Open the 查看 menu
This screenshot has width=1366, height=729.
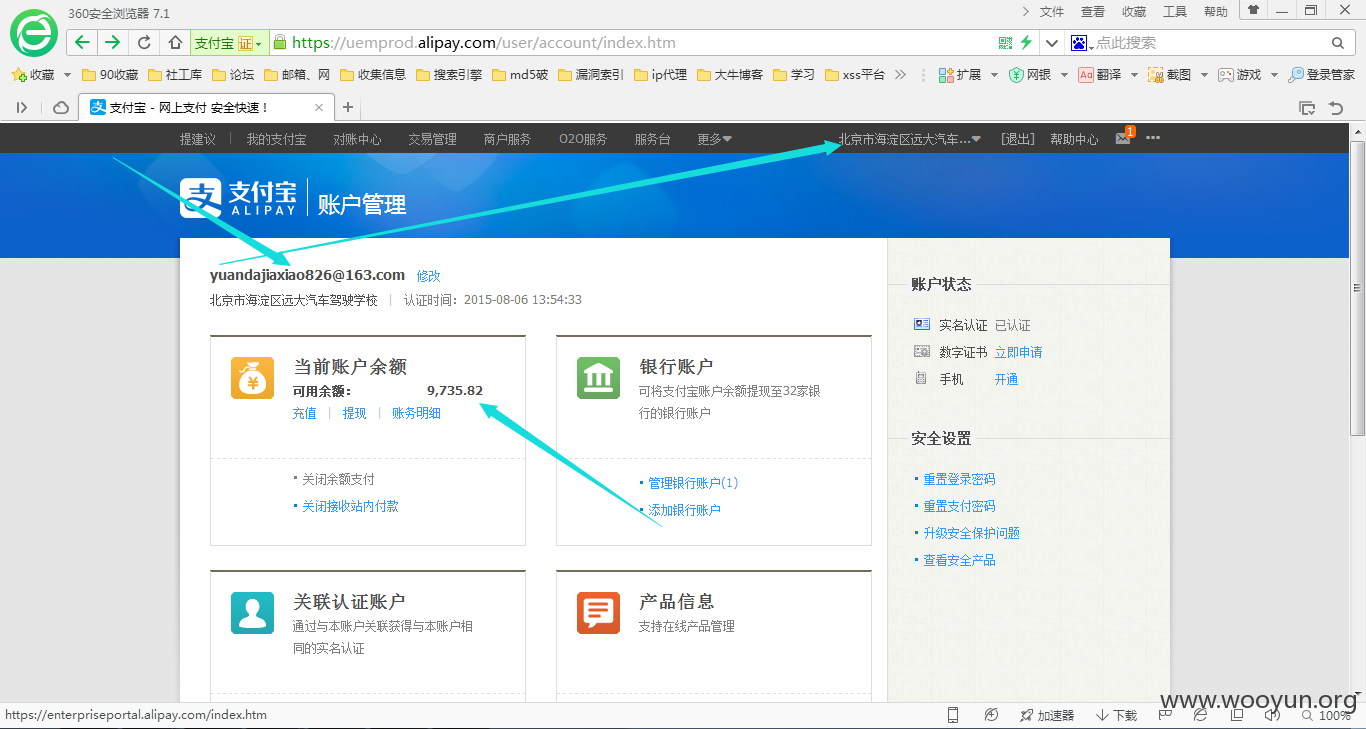pyautogui.click(x=1093, y=11)
